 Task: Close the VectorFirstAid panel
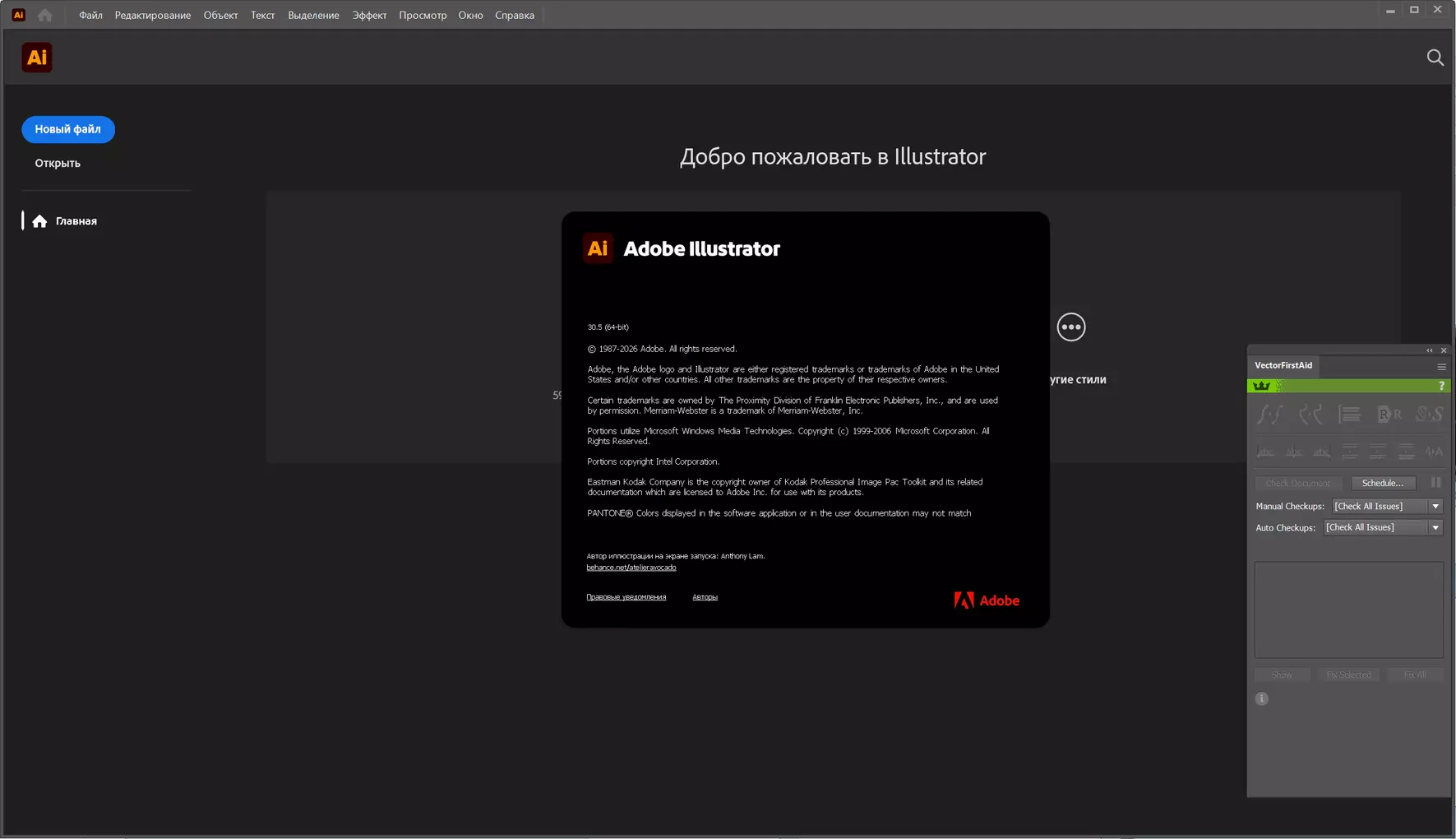point(1444,350)
